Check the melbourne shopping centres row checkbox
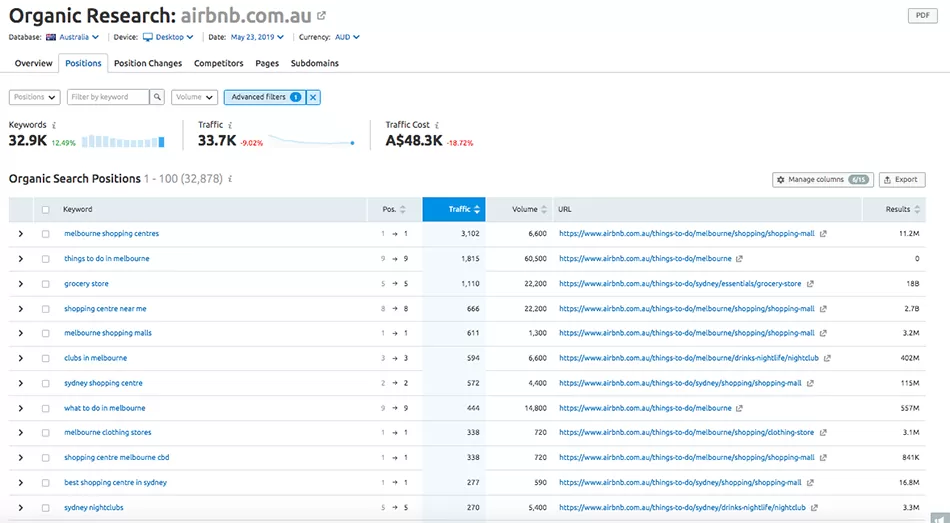The image size is (950, 523). 45,234
